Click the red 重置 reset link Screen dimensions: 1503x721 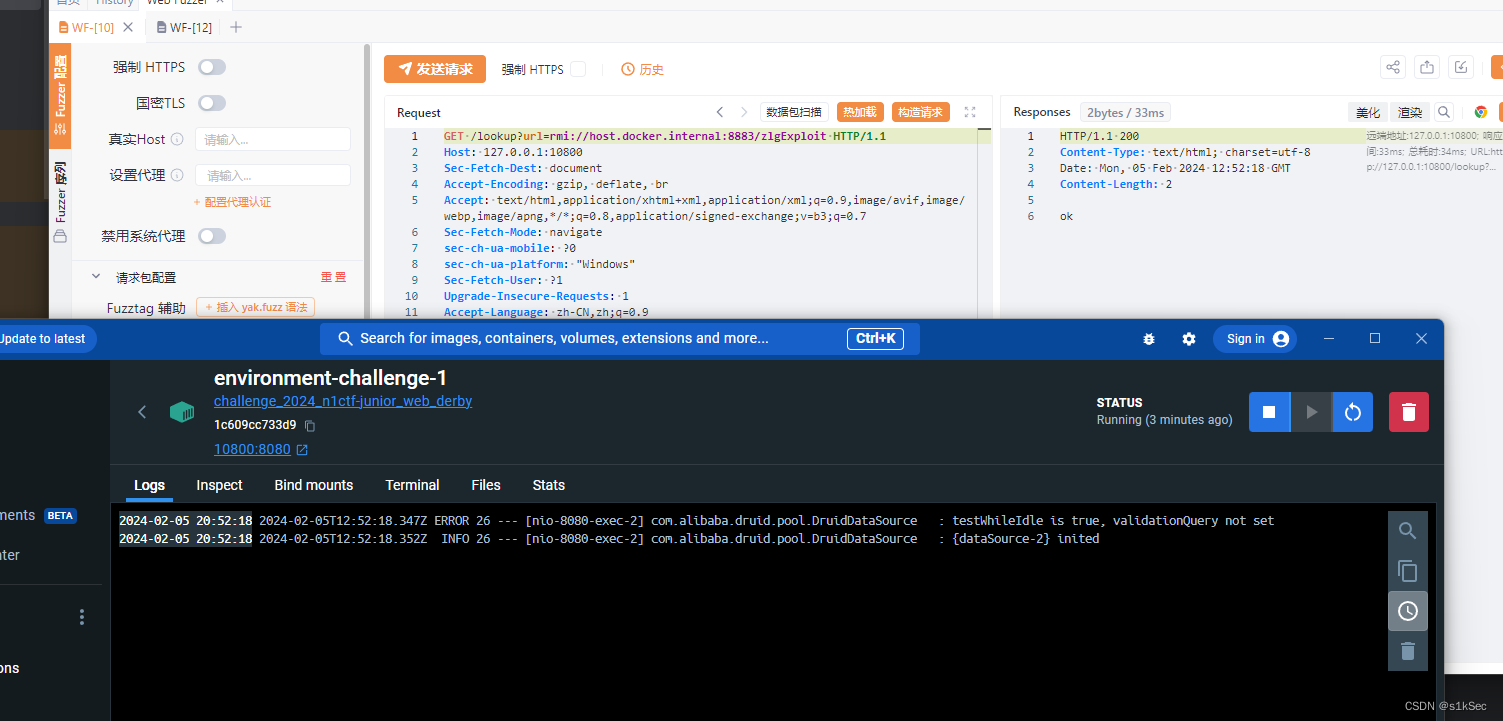coord(333,277)
